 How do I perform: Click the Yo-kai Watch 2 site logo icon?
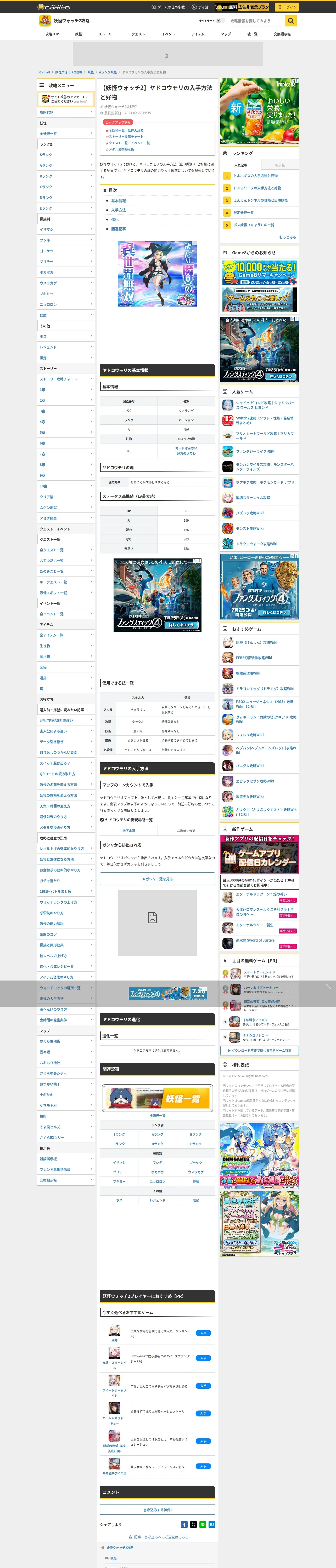(44, 21)
